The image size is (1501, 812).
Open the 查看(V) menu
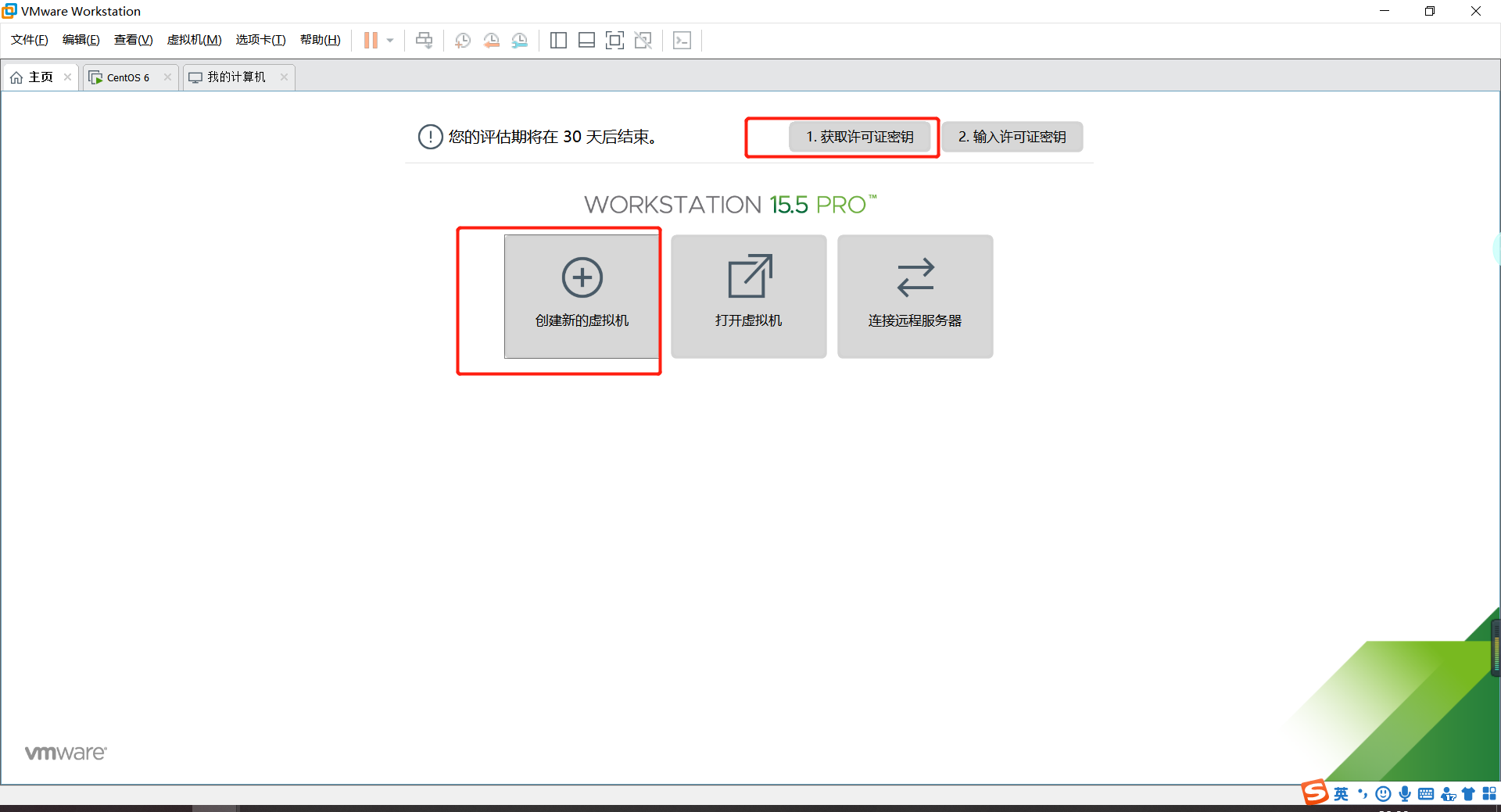(134, 40)
